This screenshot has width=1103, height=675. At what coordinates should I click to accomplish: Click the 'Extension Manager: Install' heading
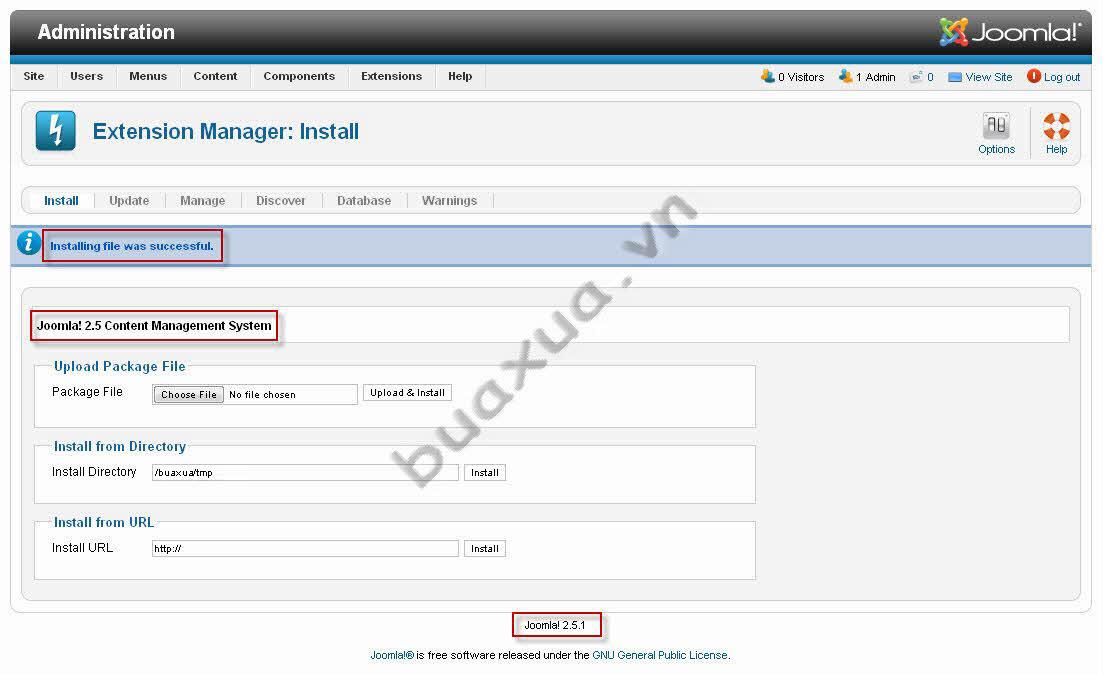click(226, 131)
